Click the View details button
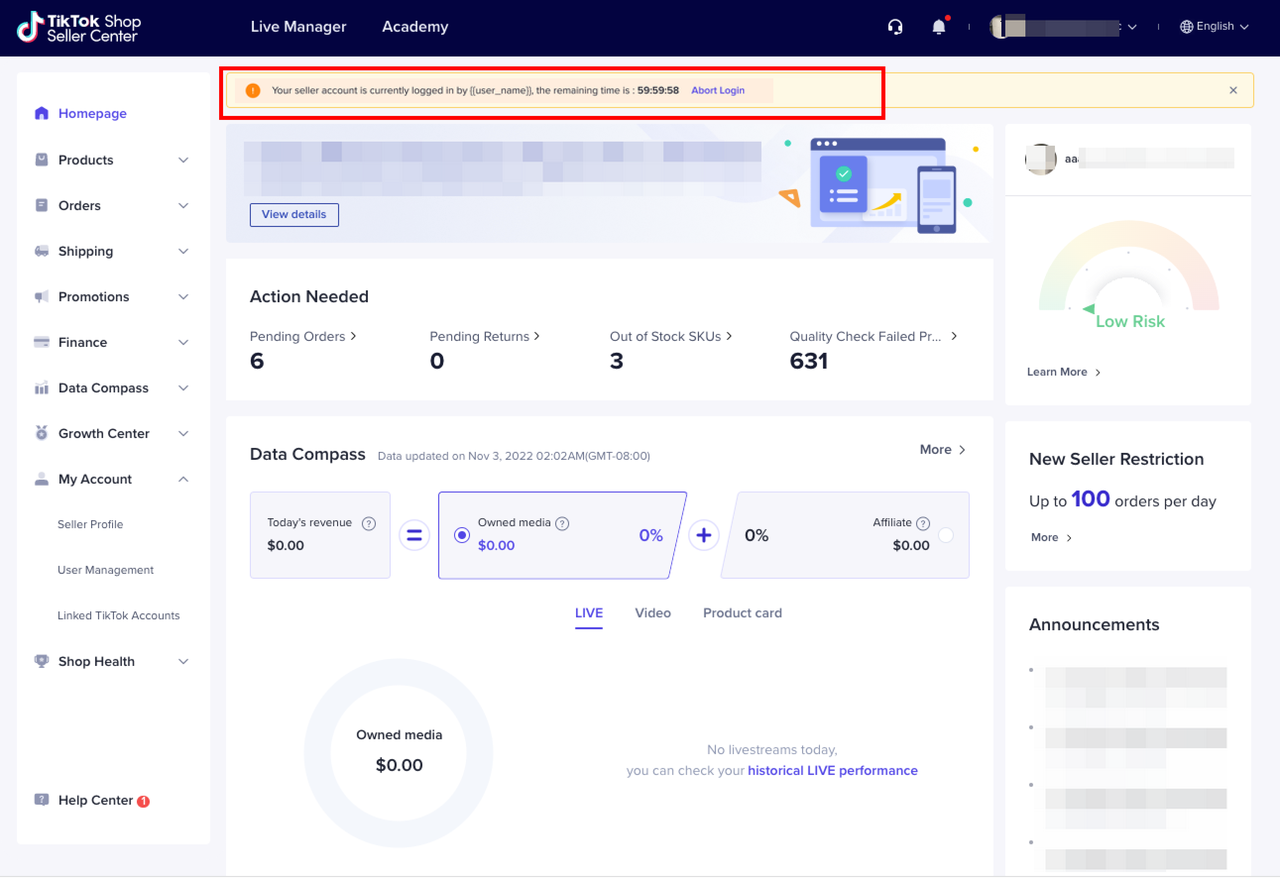Viewport: 1280px width, 878px height. [294, 215]
